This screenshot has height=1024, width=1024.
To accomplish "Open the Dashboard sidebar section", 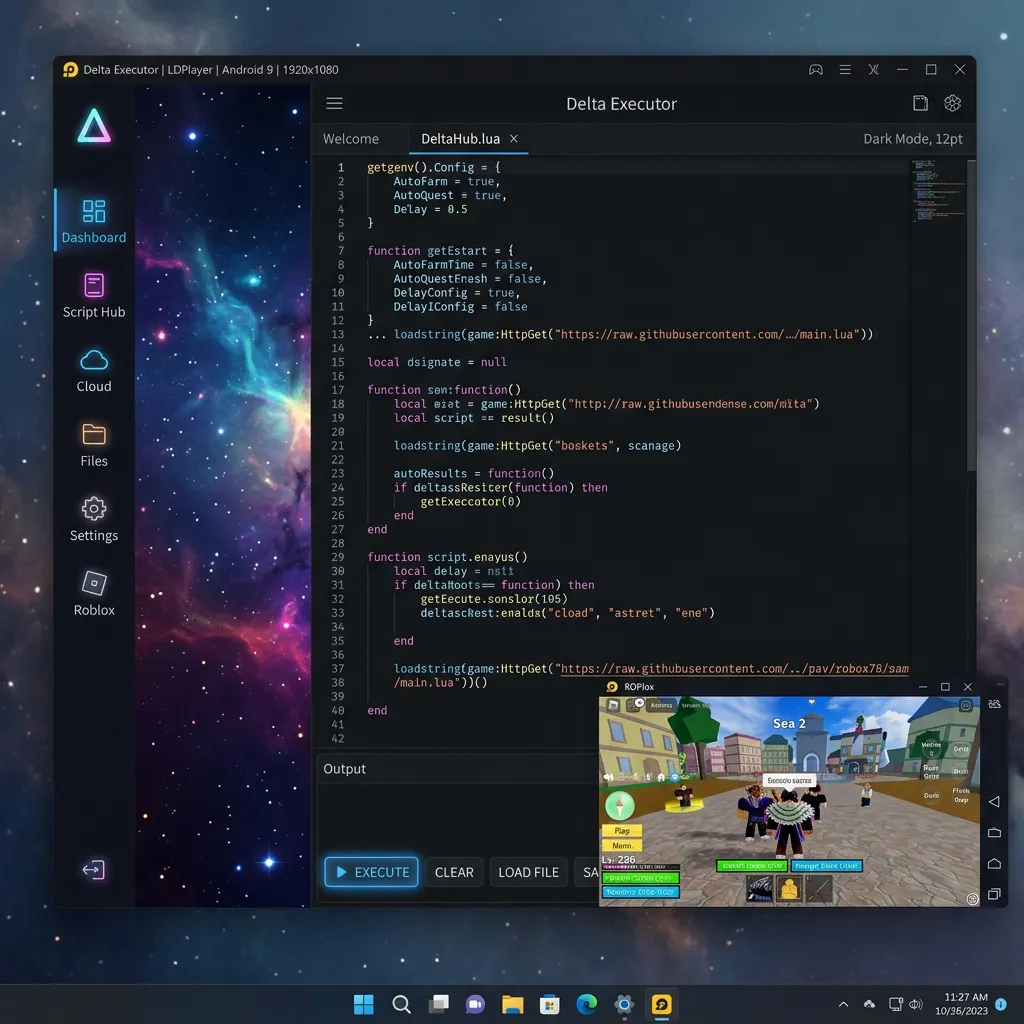I will click(94, 221).
